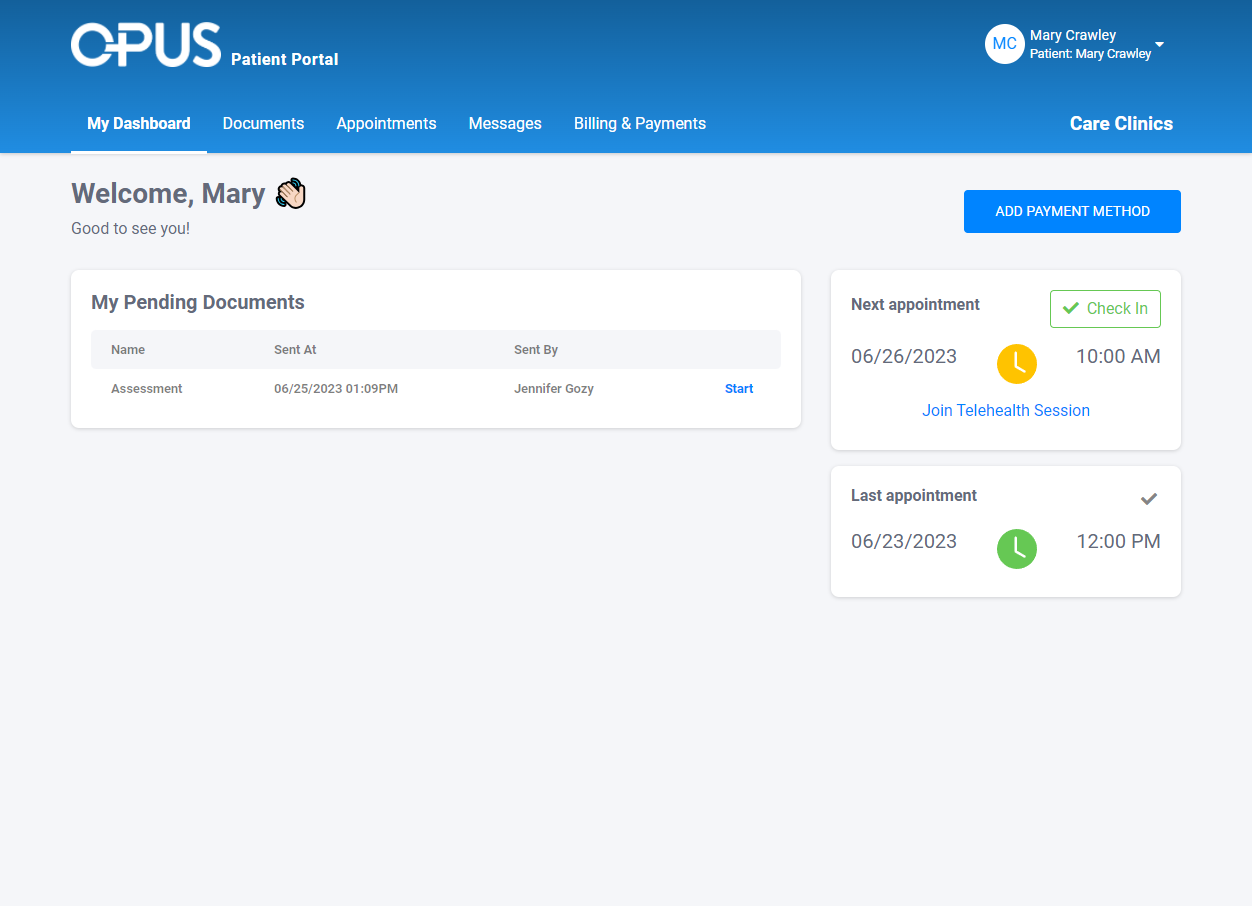Select the Assessment document name
This screenshot has width=1252, height=906.
point(147,389)
